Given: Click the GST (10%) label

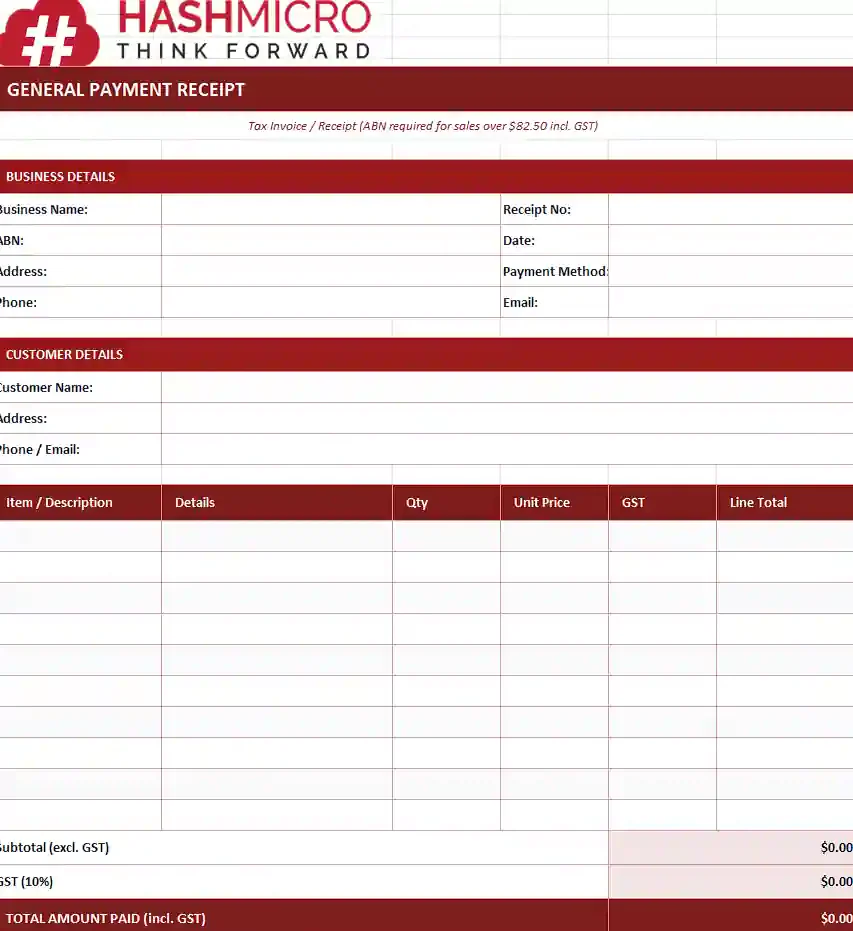Looking at the screenshot, I should (26, 882).
